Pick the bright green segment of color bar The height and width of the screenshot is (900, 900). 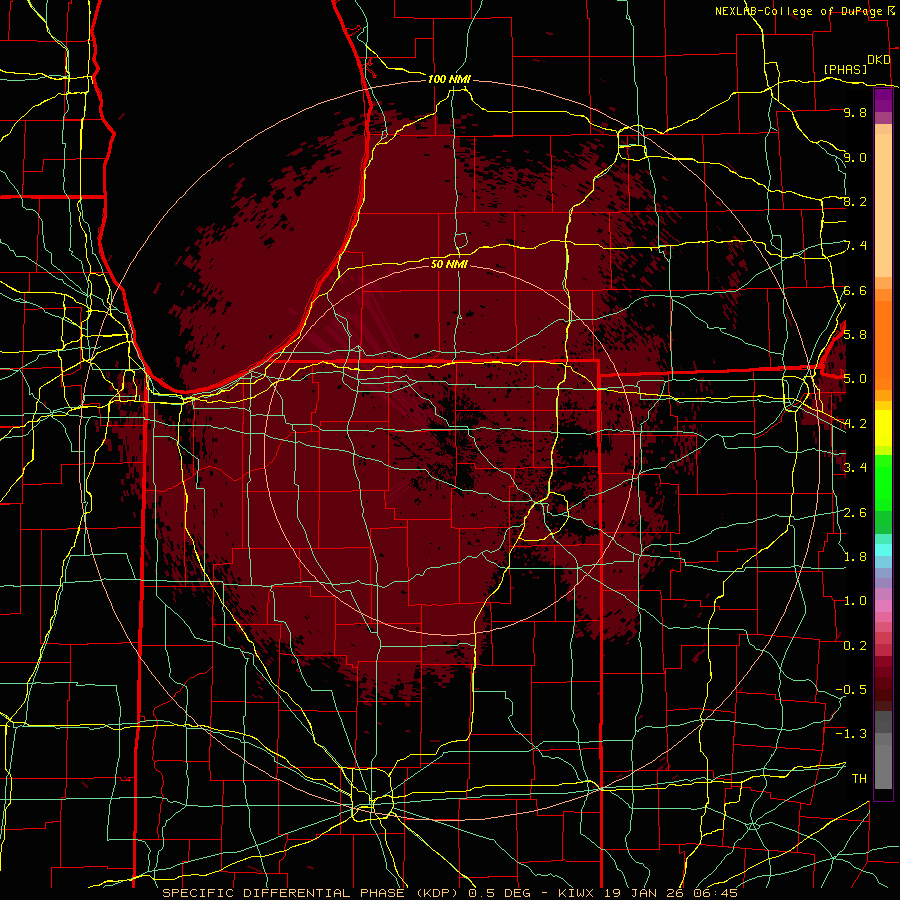883,482
